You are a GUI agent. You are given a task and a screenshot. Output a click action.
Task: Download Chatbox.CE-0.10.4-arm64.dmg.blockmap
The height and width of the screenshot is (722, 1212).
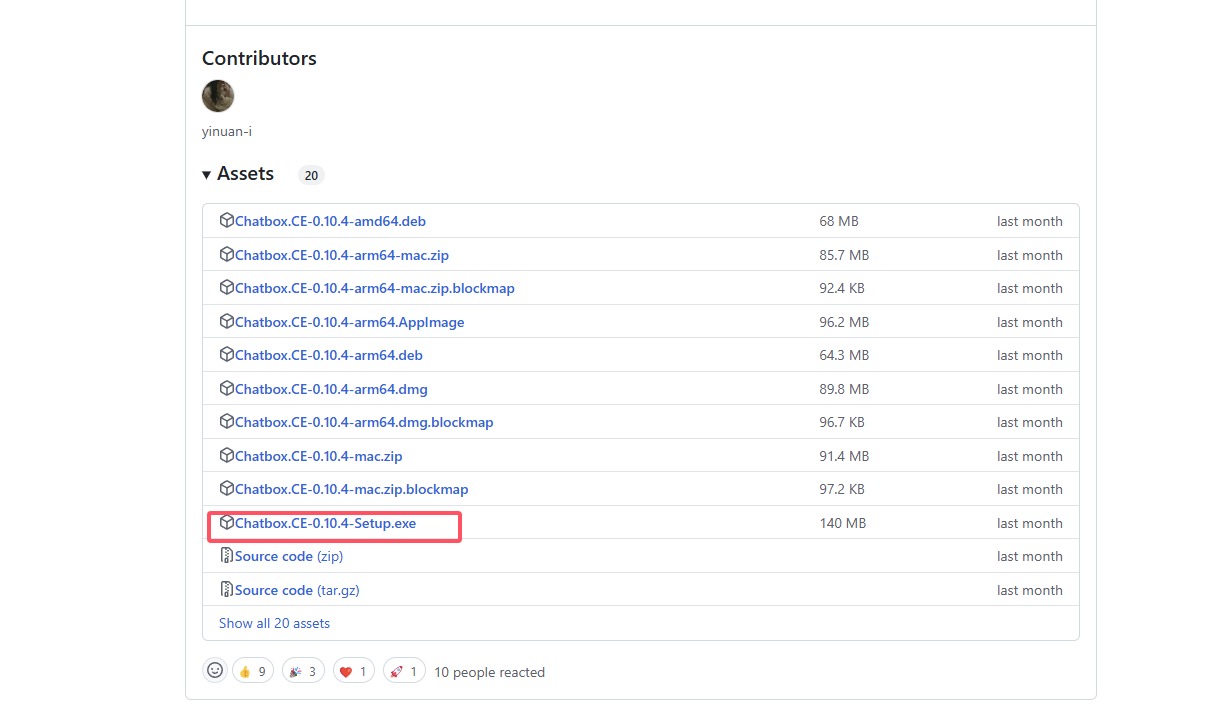(x=364, y=422)
